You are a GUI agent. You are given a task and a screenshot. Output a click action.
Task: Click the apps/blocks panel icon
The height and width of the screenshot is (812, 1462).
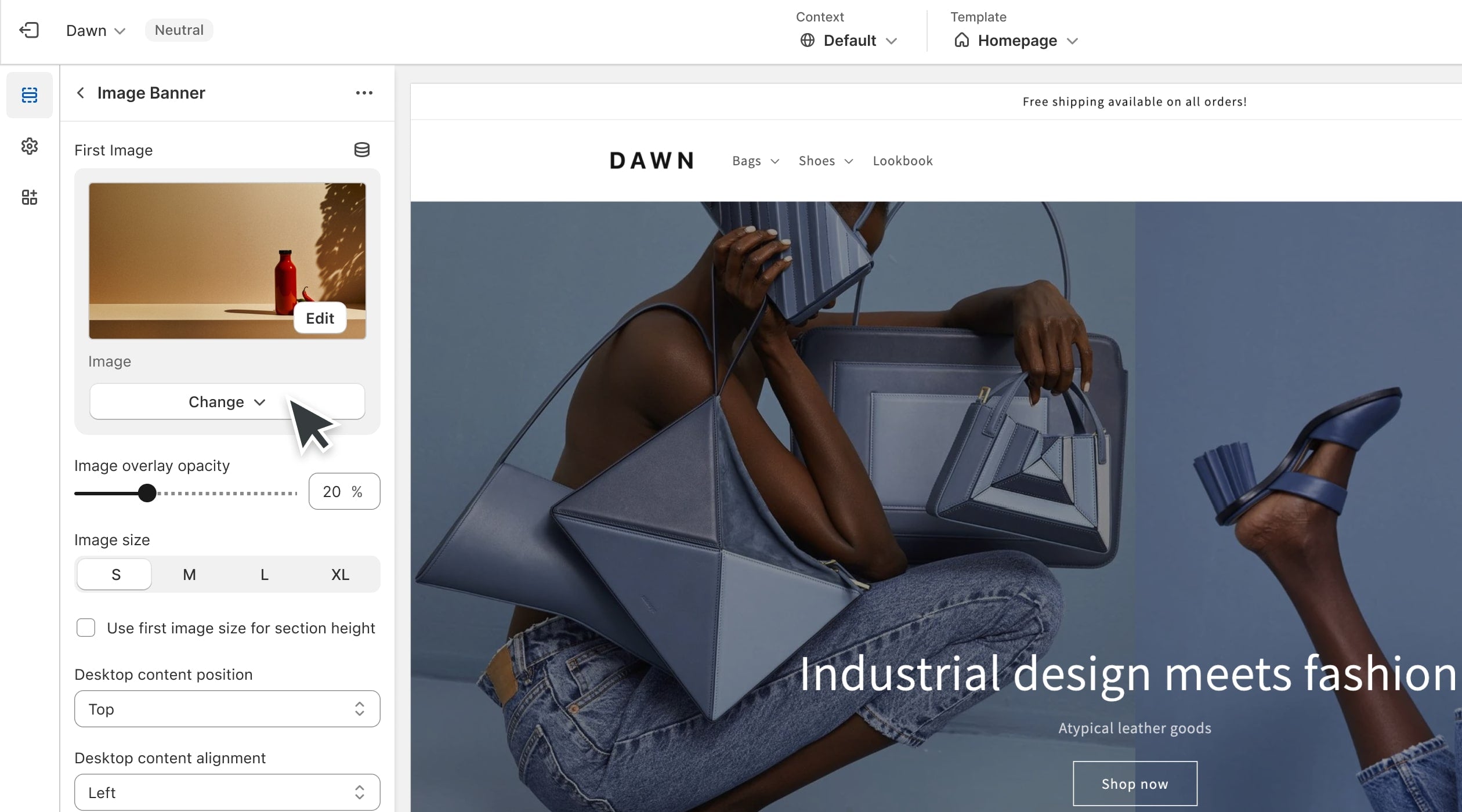pos(28,196)
